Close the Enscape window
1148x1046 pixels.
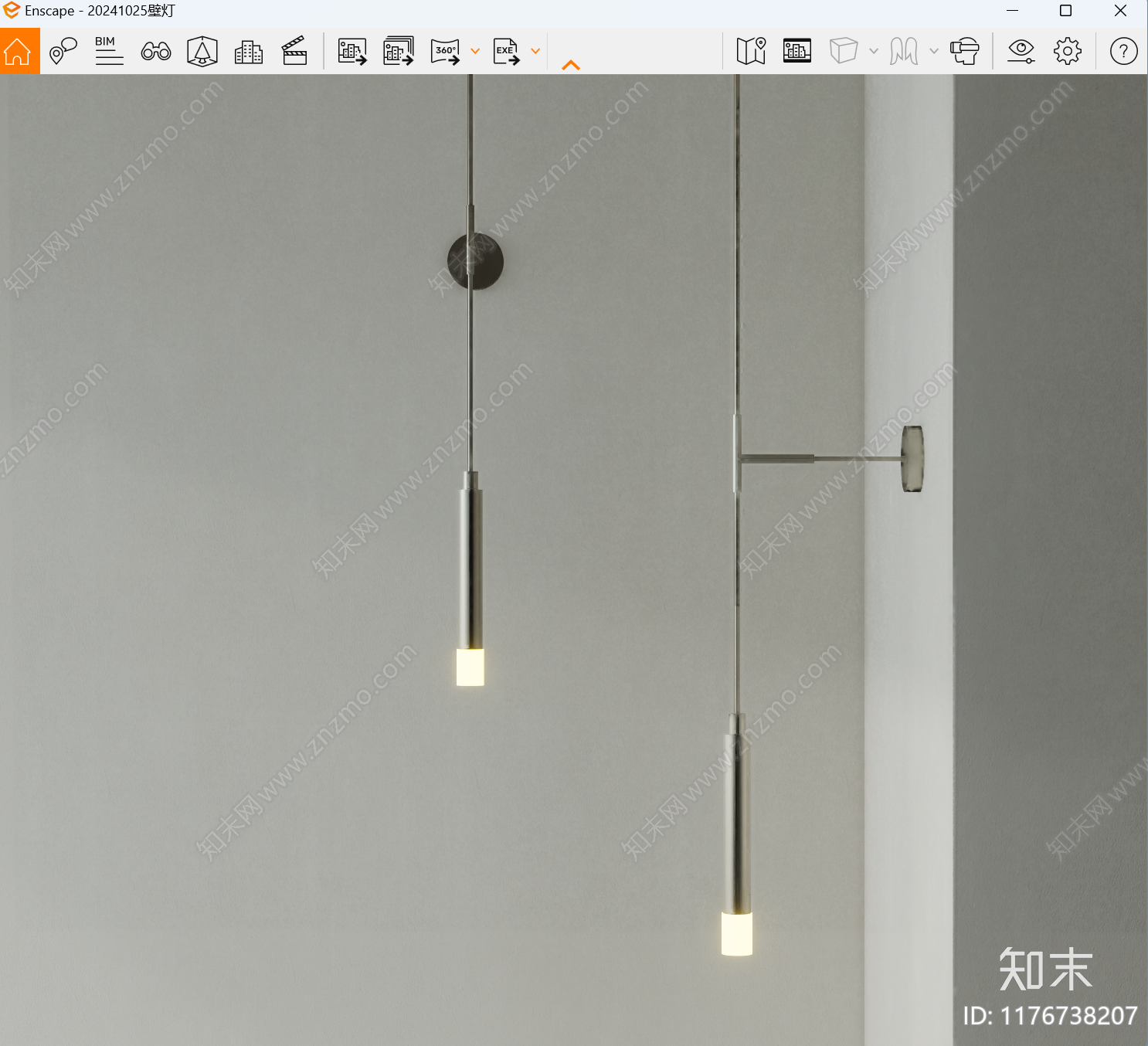pos(1120,11)
